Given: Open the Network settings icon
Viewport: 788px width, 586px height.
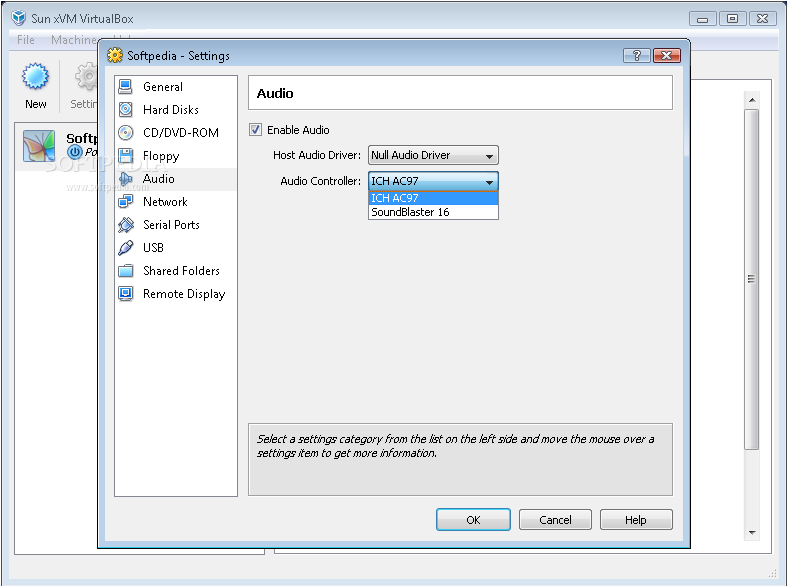Looking at the screenshot, I should pyautogui.click(x=125, y=202).
